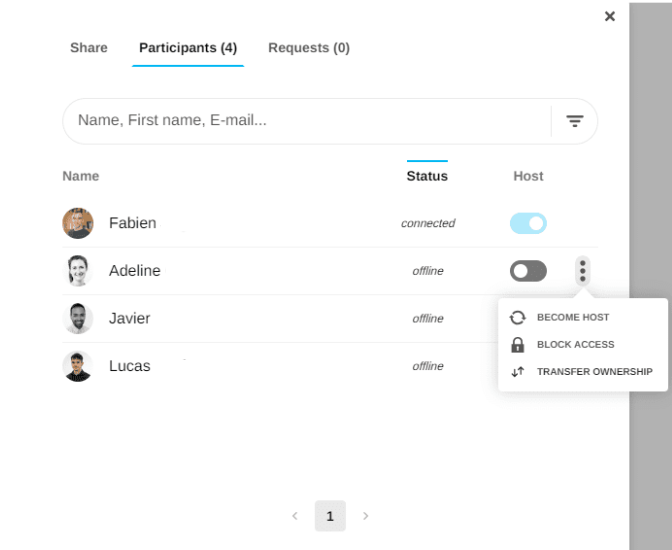This screenshot has width=672, height=550.
Task: Go to the previous page arrow
Action: 295,516
